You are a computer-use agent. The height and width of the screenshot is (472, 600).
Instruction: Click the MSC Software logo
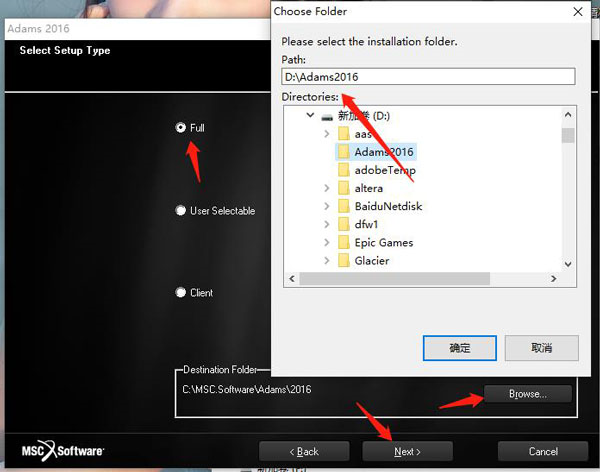coord(63,451)
